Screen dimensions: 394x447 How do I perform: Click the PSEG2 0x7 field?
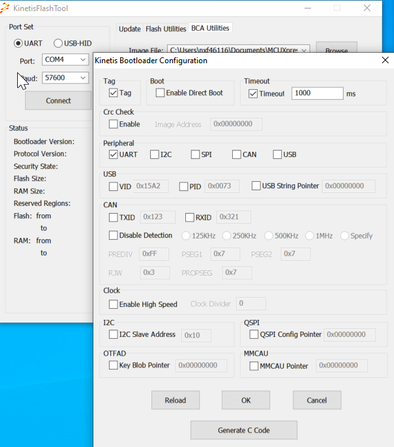[x=296, y=254]
